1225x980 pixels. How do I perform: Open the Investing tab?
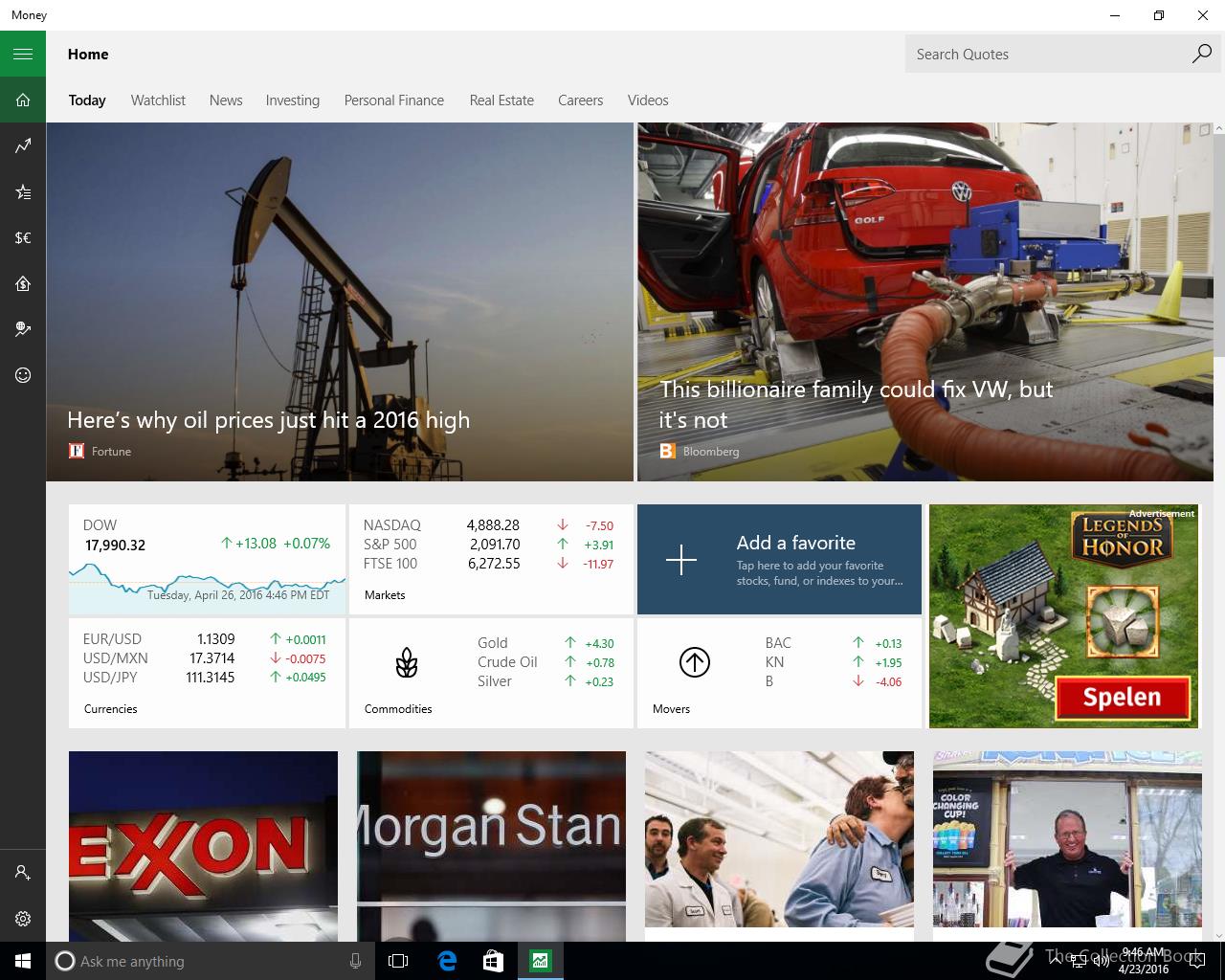point(293,100)
